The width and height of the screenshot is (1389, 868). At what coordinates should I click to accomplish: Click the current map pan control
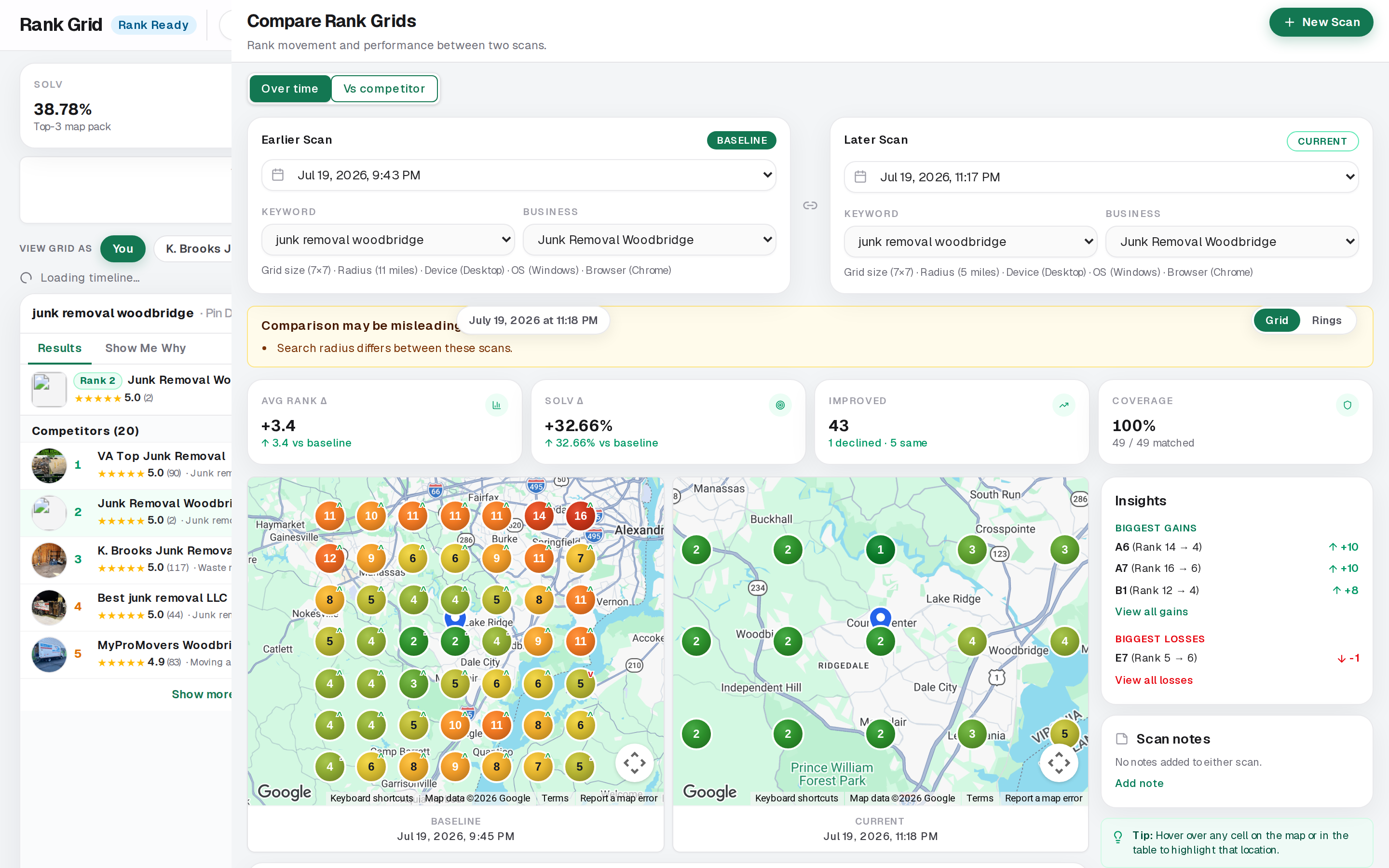1059,763
